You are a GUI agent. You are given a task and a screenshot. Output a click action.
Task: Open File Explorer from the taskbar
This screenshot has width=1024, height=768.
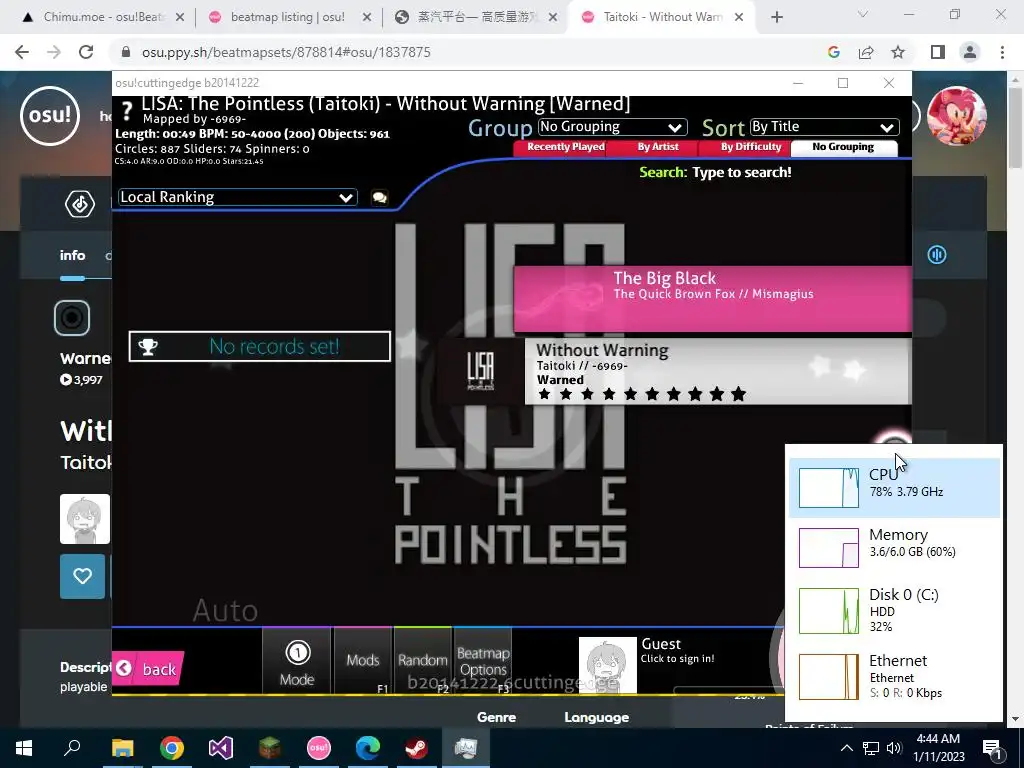(122, 748)
